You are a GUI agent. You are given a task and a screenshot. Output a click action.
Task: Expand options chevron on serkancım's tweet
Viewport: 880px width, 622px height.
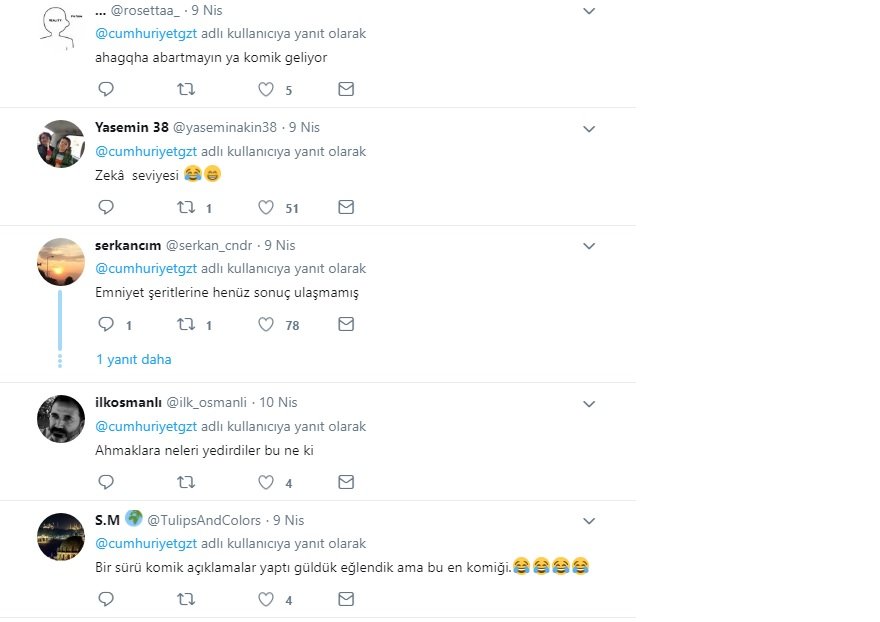pyautogui.click(x=589, y=246)
